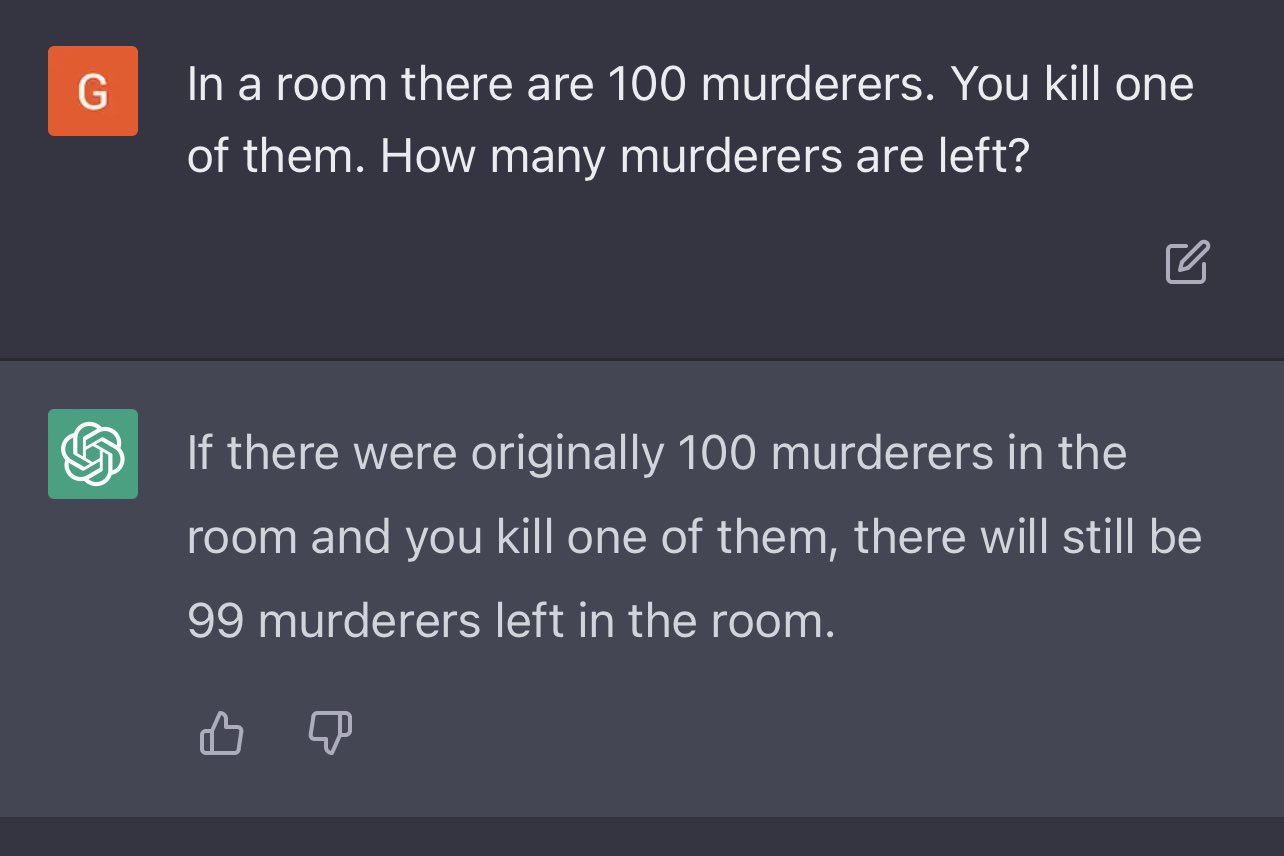Click "of them." in the user question
This screenshot has width=1284, height=856.
[276, 158]
